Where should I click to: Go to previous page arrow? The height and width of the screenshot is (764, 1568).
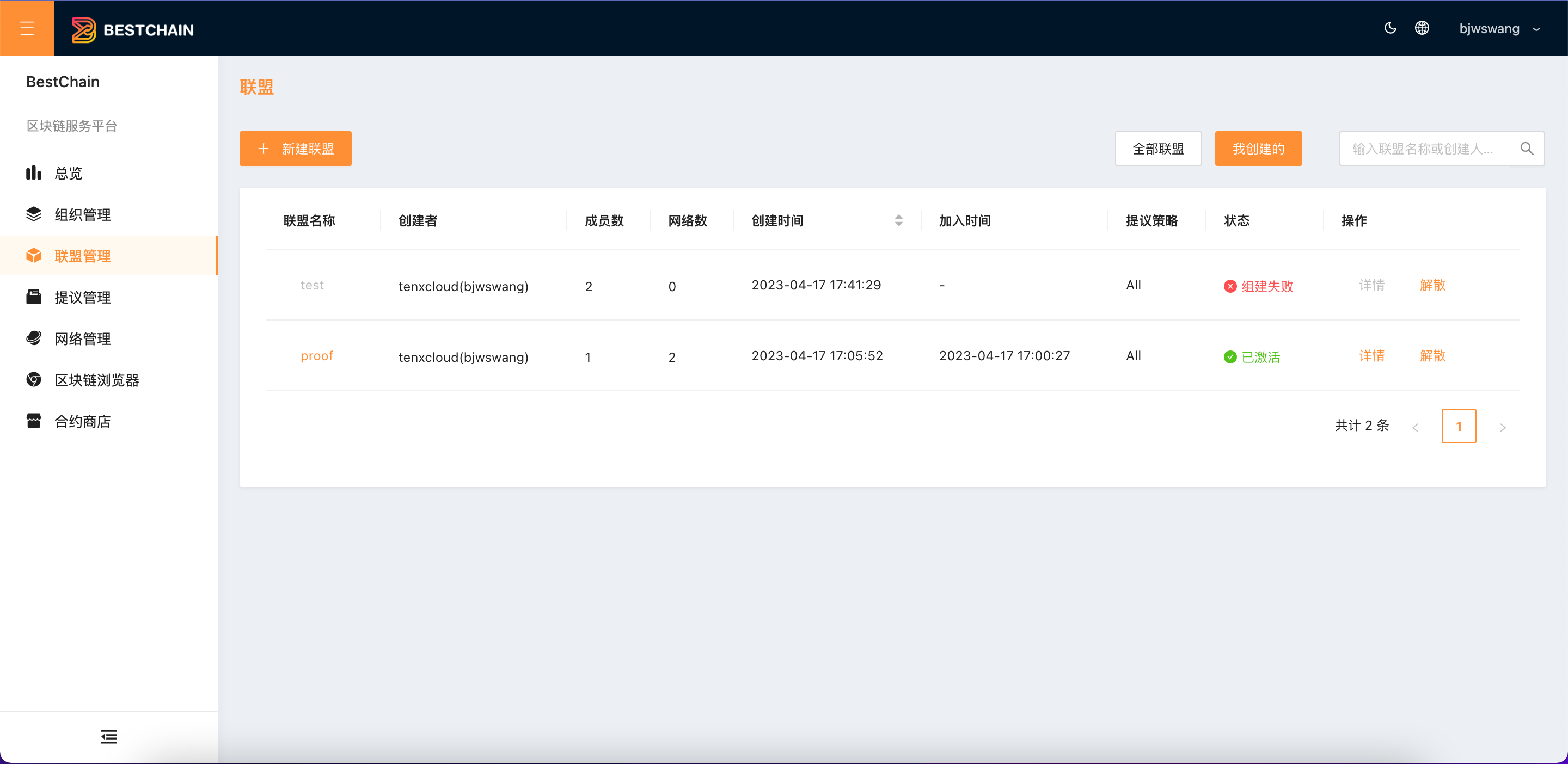click(x=1415, y=427)
